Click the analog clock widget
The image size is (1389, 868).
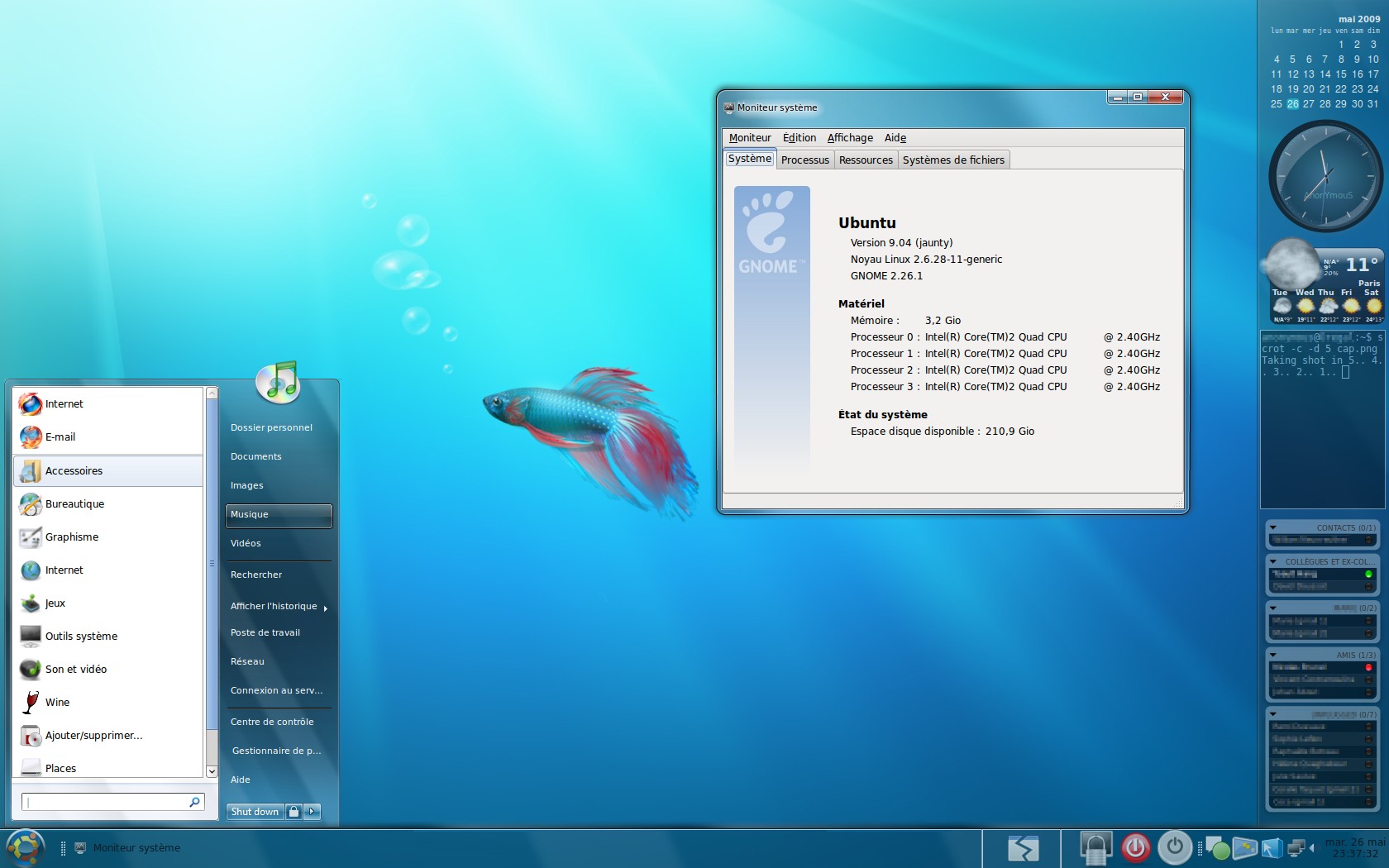(1325, 176)
